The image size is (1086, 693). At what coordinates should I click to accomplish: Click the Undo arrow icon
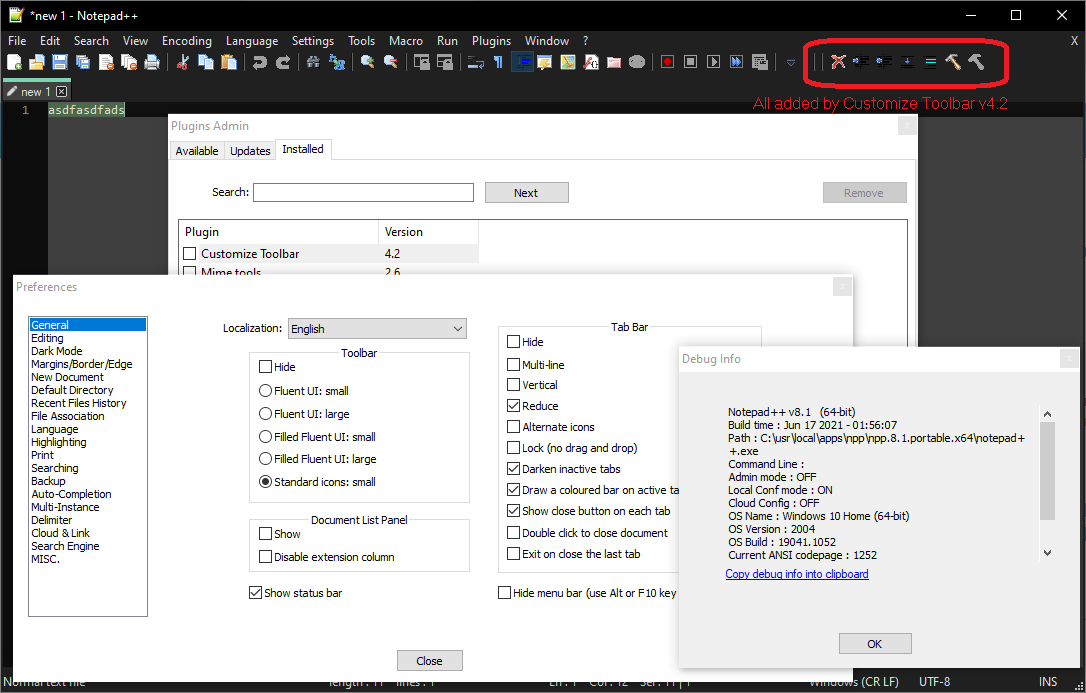click(x=260, y=62)
